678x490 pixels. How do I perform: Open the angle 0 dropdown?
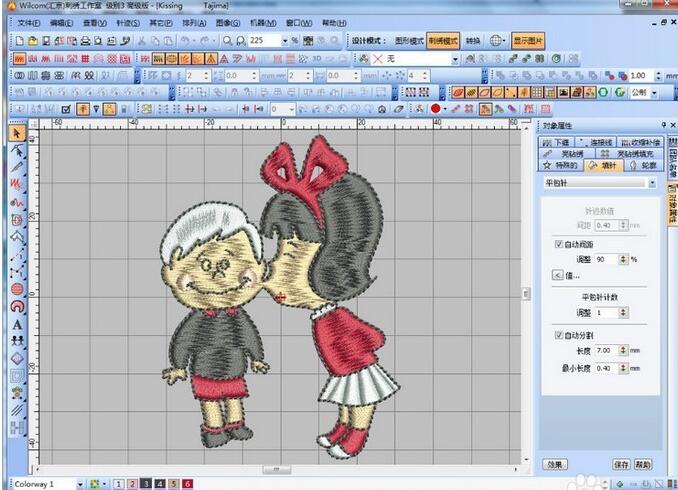(292, 109)
